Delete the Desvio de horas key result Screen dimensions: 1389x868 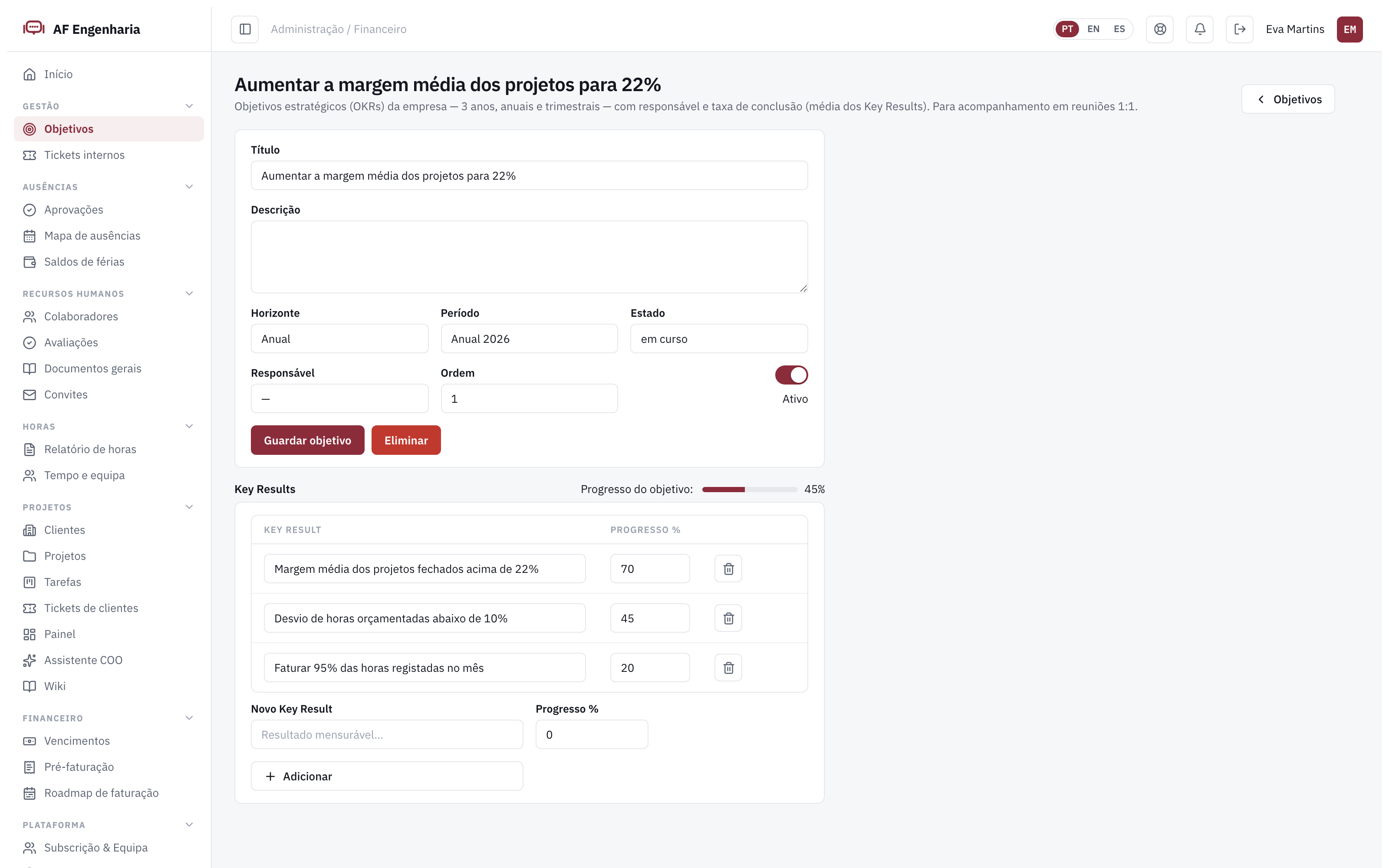click(x=728, y=618)
